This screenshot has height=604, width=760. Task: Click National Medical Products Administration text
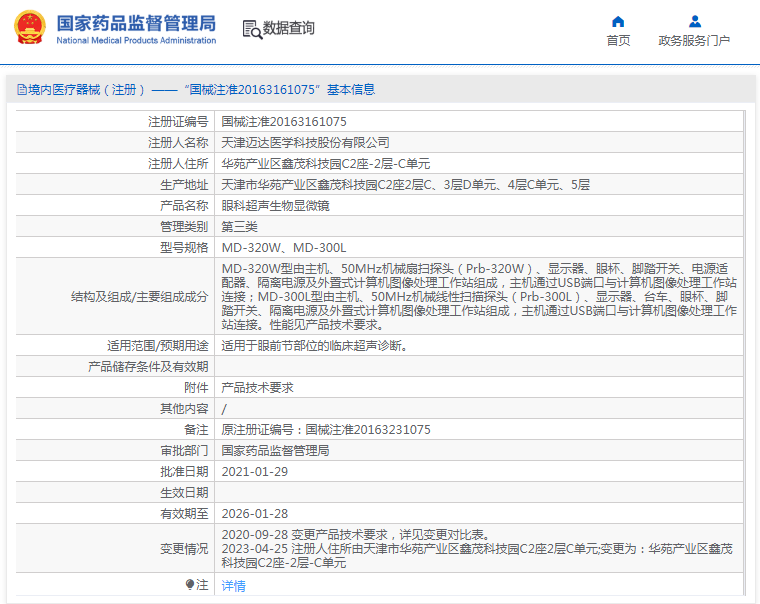click(x=136, y=41)
